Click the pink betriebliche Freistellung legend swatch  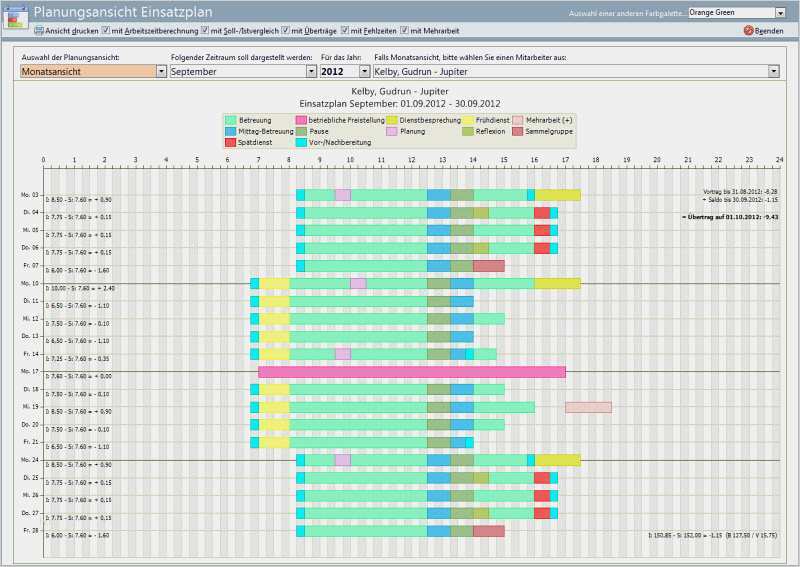point(301,120)
